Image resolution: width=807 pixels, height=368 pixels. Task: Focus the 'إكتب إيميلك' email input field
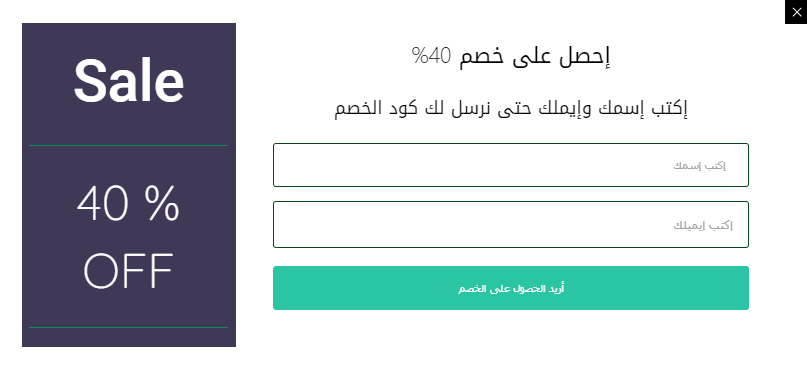click(511, 224)
